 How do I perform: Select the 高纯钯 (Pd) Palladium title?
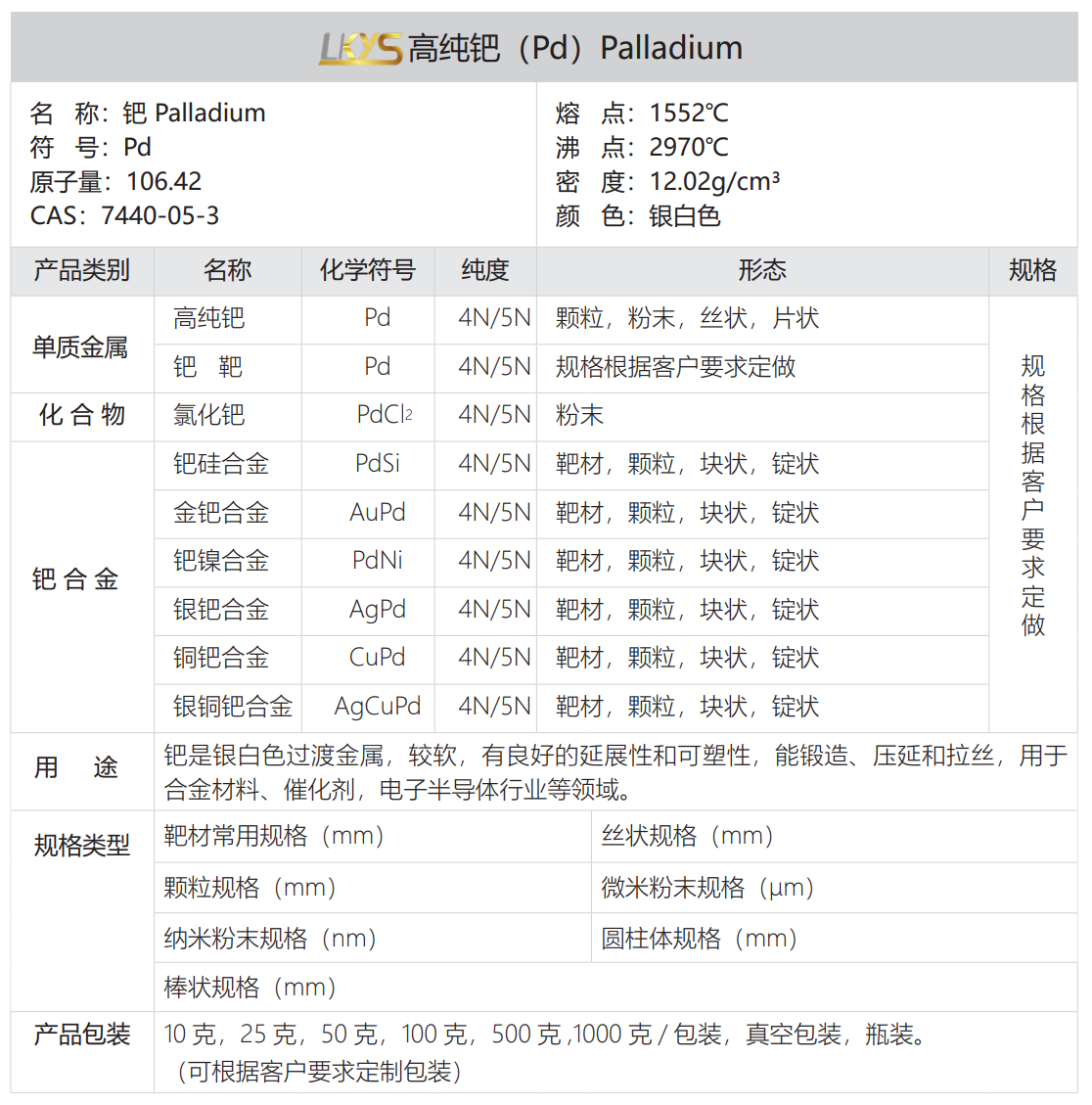(577, 47)
